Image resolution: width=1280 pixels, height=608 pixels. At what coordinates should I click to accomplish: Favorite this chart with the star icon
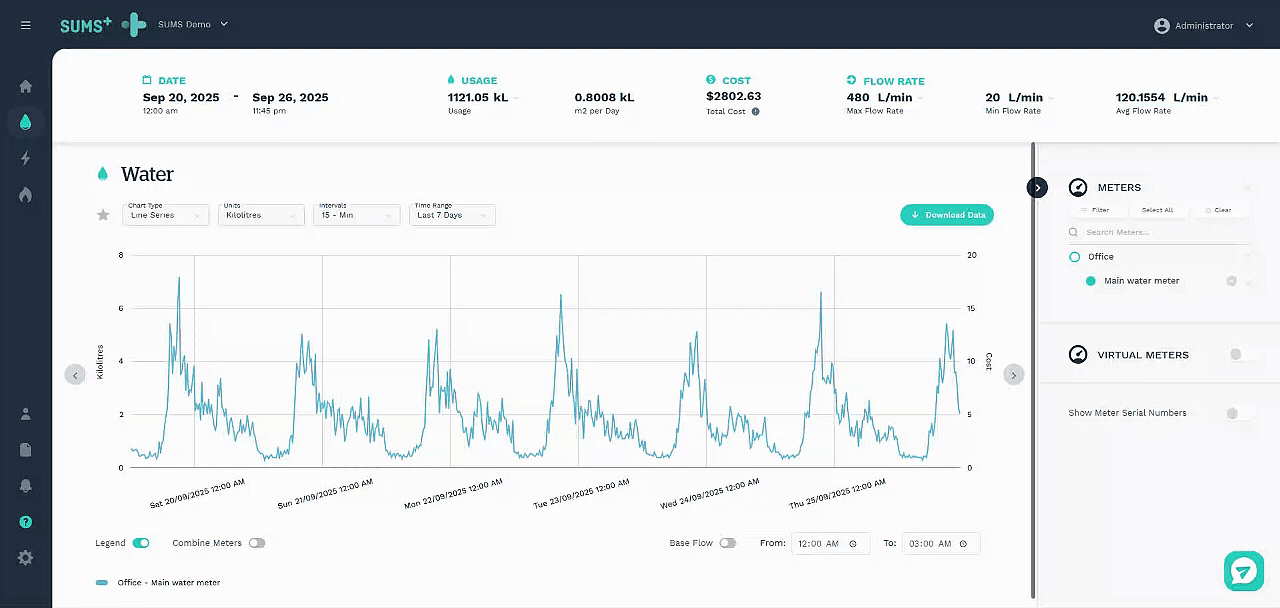pyautogui.click(x=102, y=215)
